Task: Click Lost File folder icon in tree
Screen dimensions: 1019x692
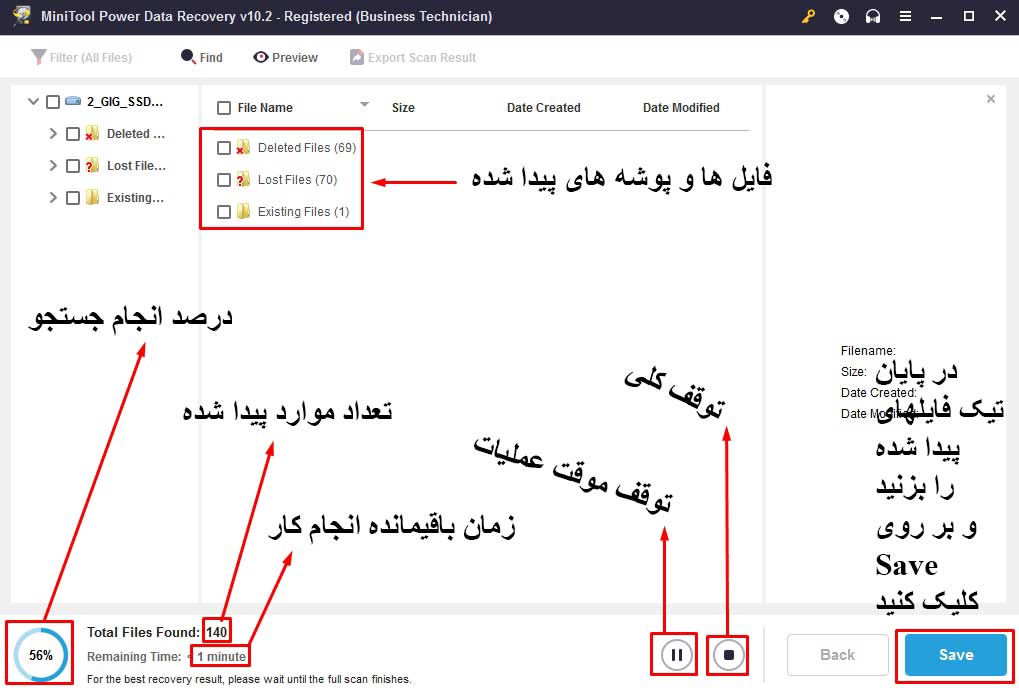Action: click(92, 165)
